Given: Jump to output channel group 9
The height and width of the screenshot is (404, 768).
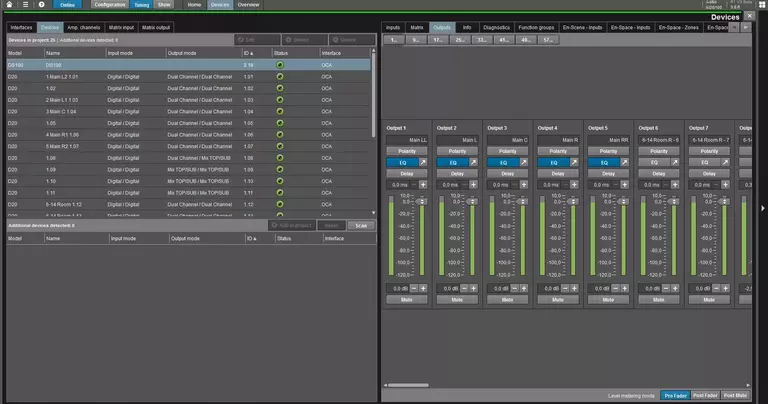Looking at the screenshot, I should coord(415,40).
